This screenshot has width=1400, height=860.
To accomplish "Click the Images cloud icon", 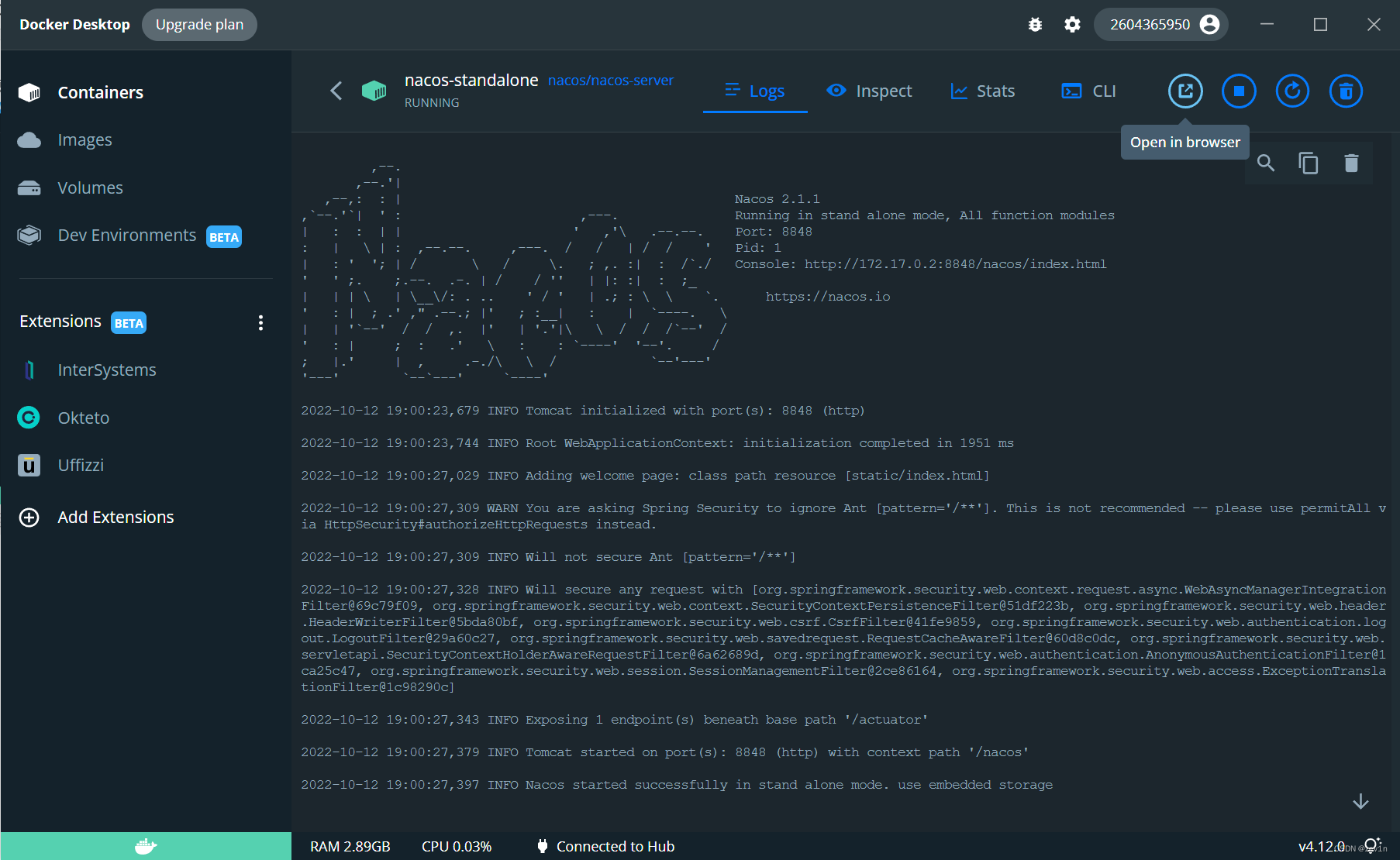I will coord(29,140).
